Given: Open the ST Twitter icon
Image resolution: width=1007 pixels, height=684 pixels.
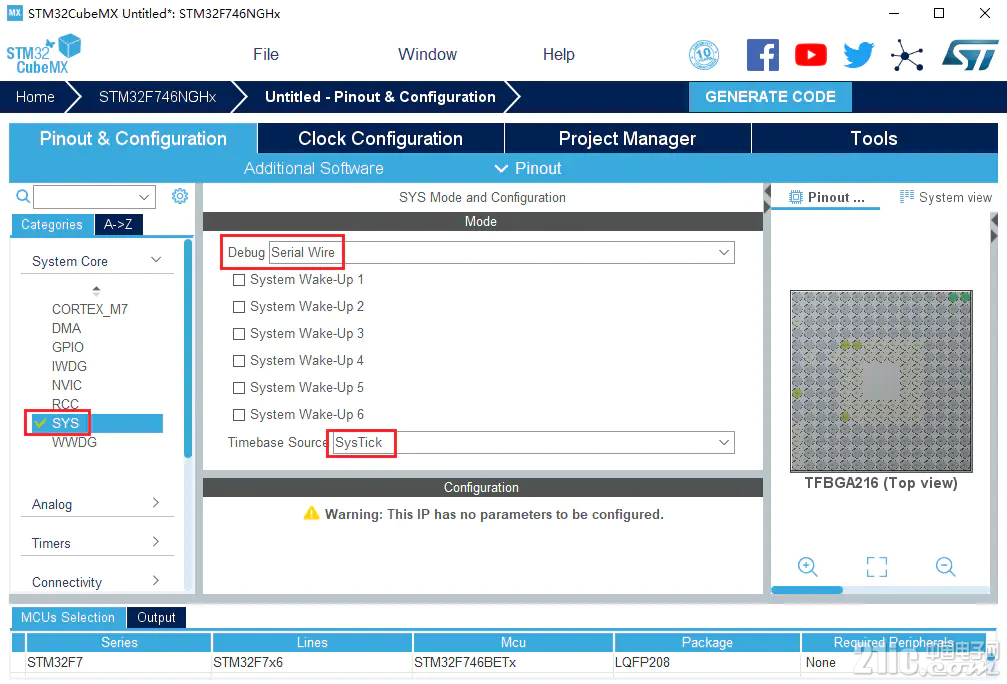Looking at the screenshot, I should [x=859, y=55].
